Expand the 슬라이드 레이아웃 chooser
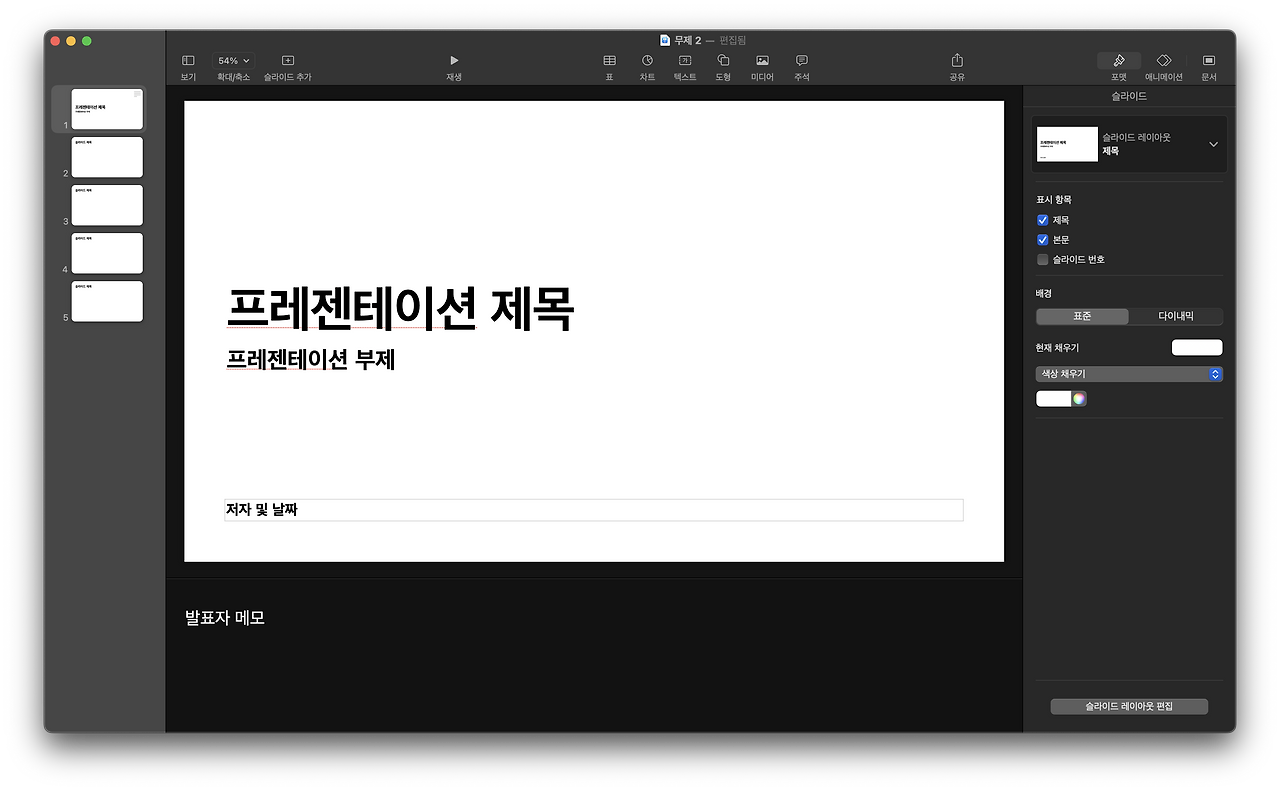This screenshot has height=791, width=1280. click(x=1212, y=143)
